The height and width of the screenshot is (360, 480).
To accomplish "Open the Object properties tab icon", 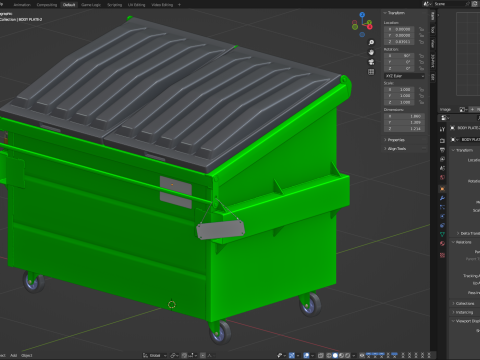I will point(442,189).
